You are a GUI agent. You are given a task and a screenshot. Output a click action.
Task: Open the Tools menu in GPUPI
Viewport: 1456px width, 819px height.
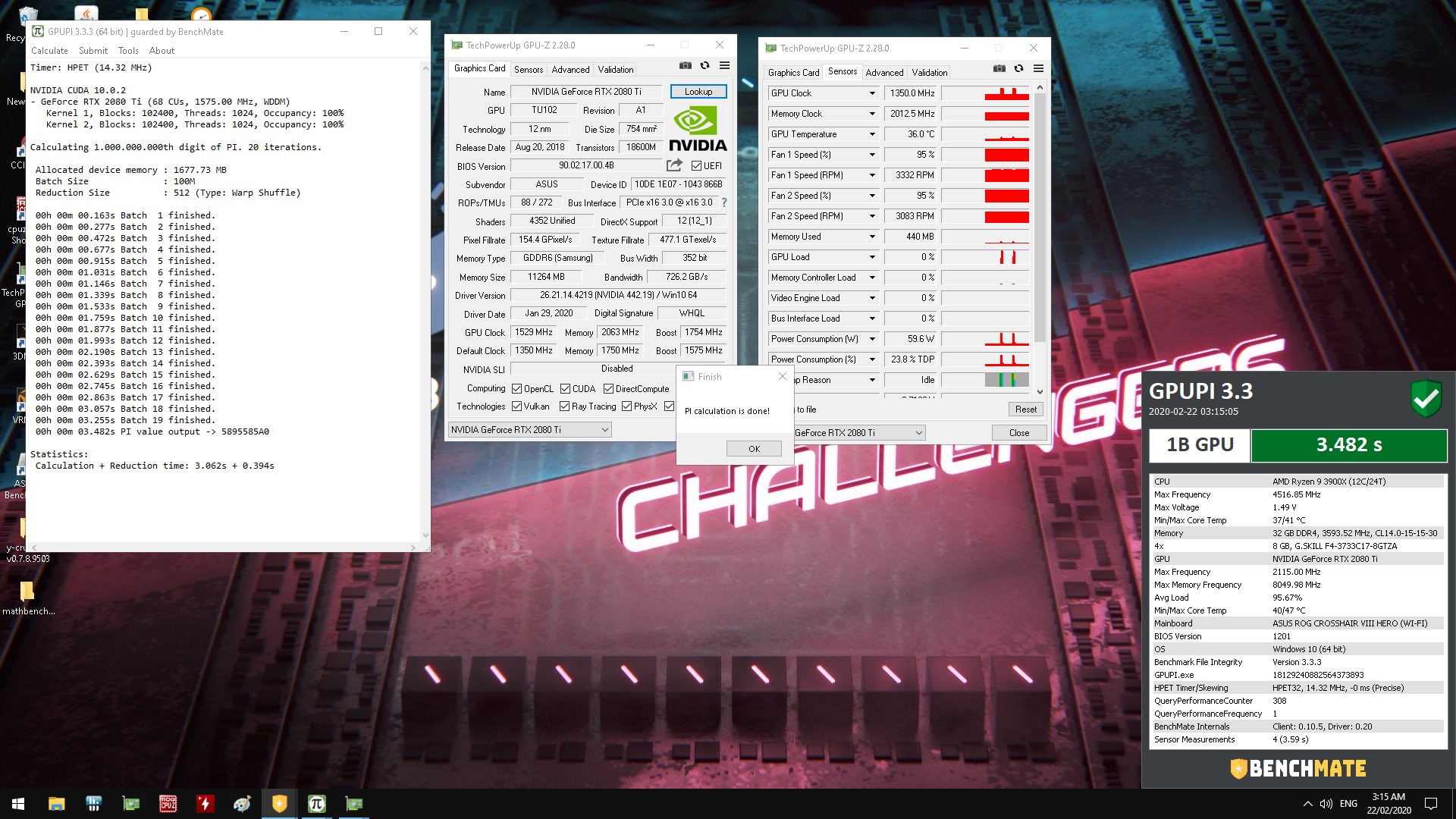pos(128,51)
